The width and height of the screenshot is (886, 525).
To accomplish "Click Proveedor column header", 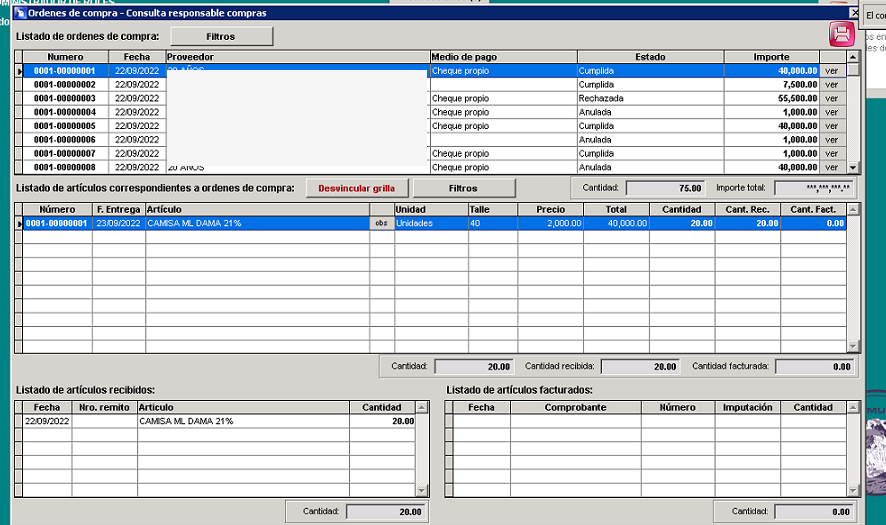I will pyautogui.click(x=298, y=57).
